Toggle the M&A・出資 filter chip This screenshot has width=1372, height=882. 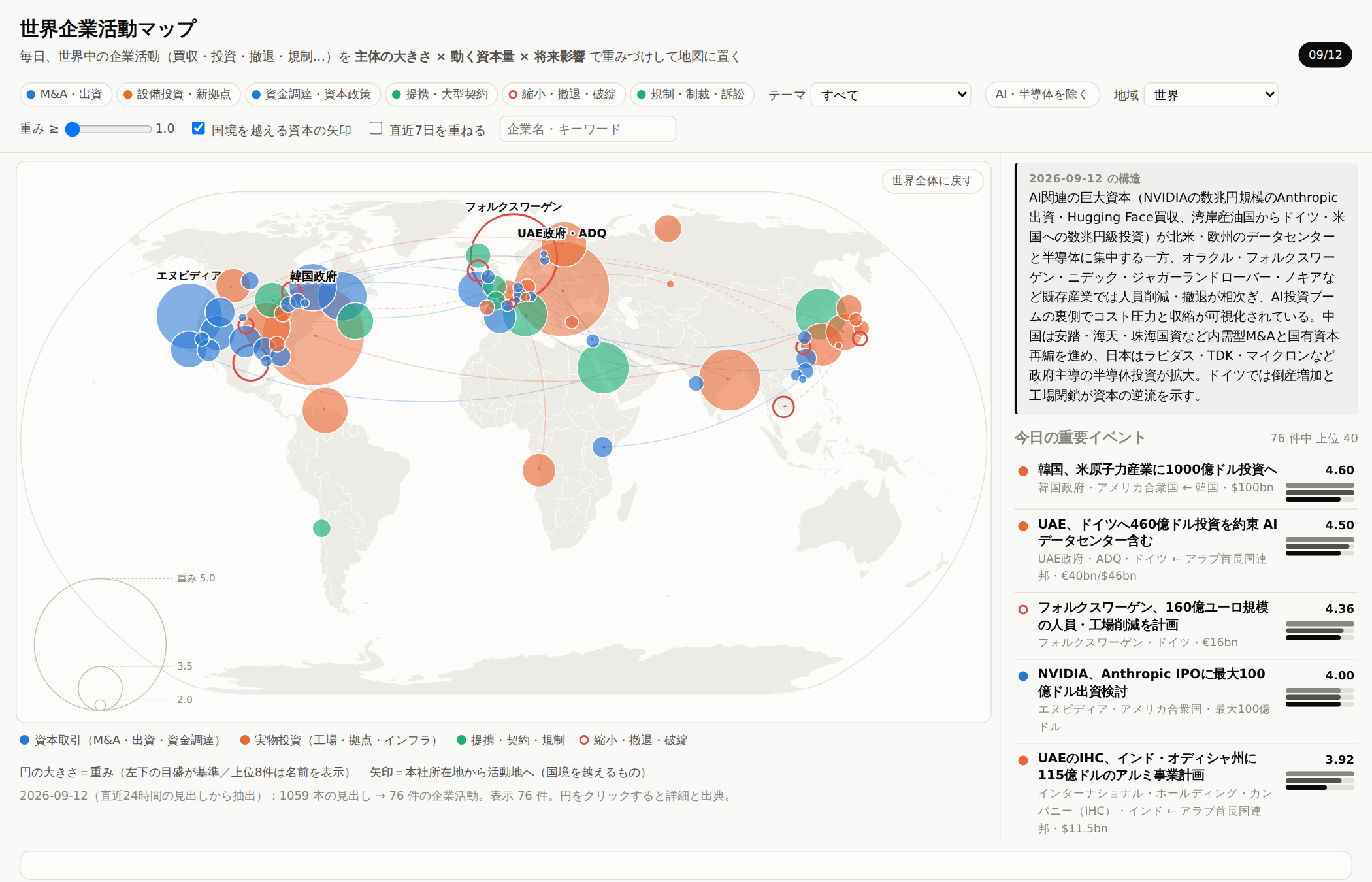pos(65,95)
